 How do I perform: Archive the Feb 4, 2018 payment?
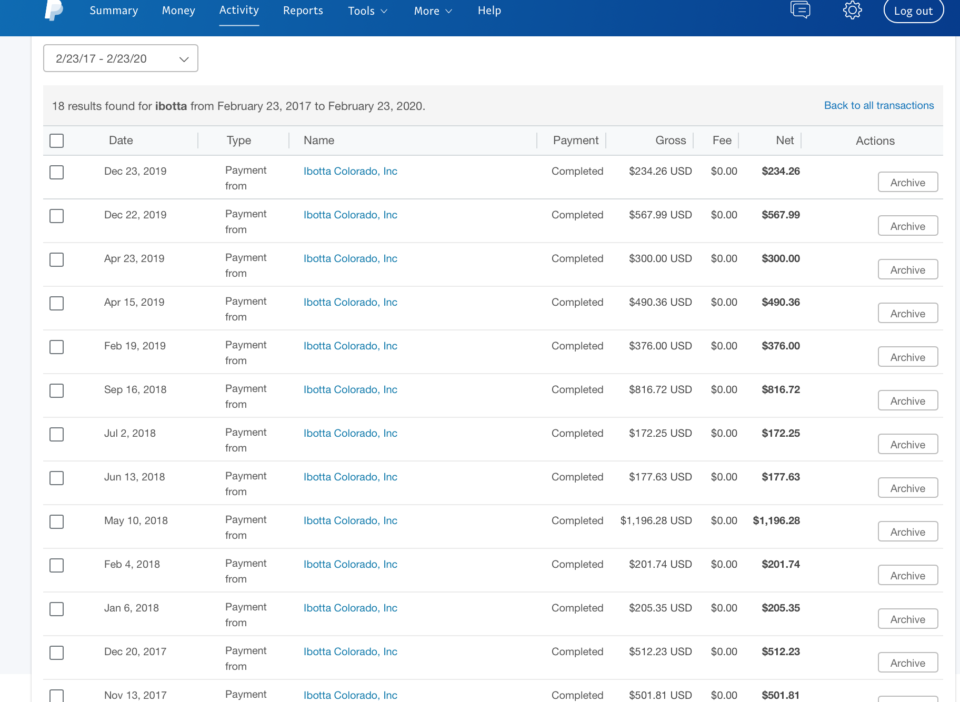pyautogui.click(x=907, y=575)
